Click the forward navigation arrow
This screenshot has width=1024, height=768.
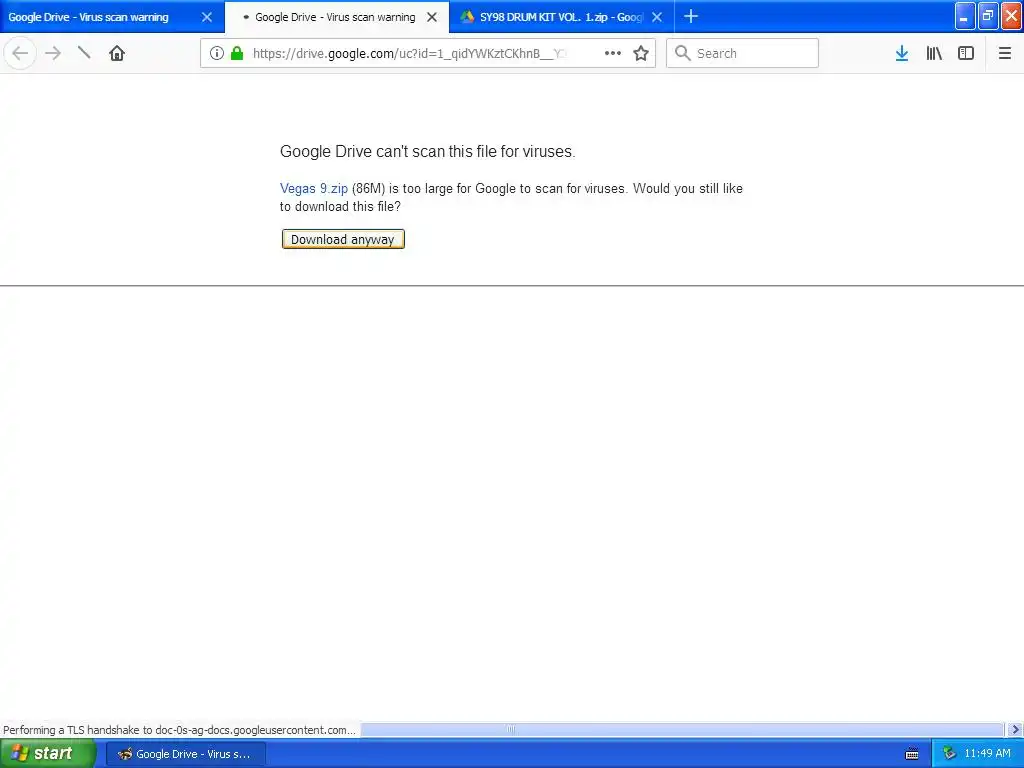(53, 53)
